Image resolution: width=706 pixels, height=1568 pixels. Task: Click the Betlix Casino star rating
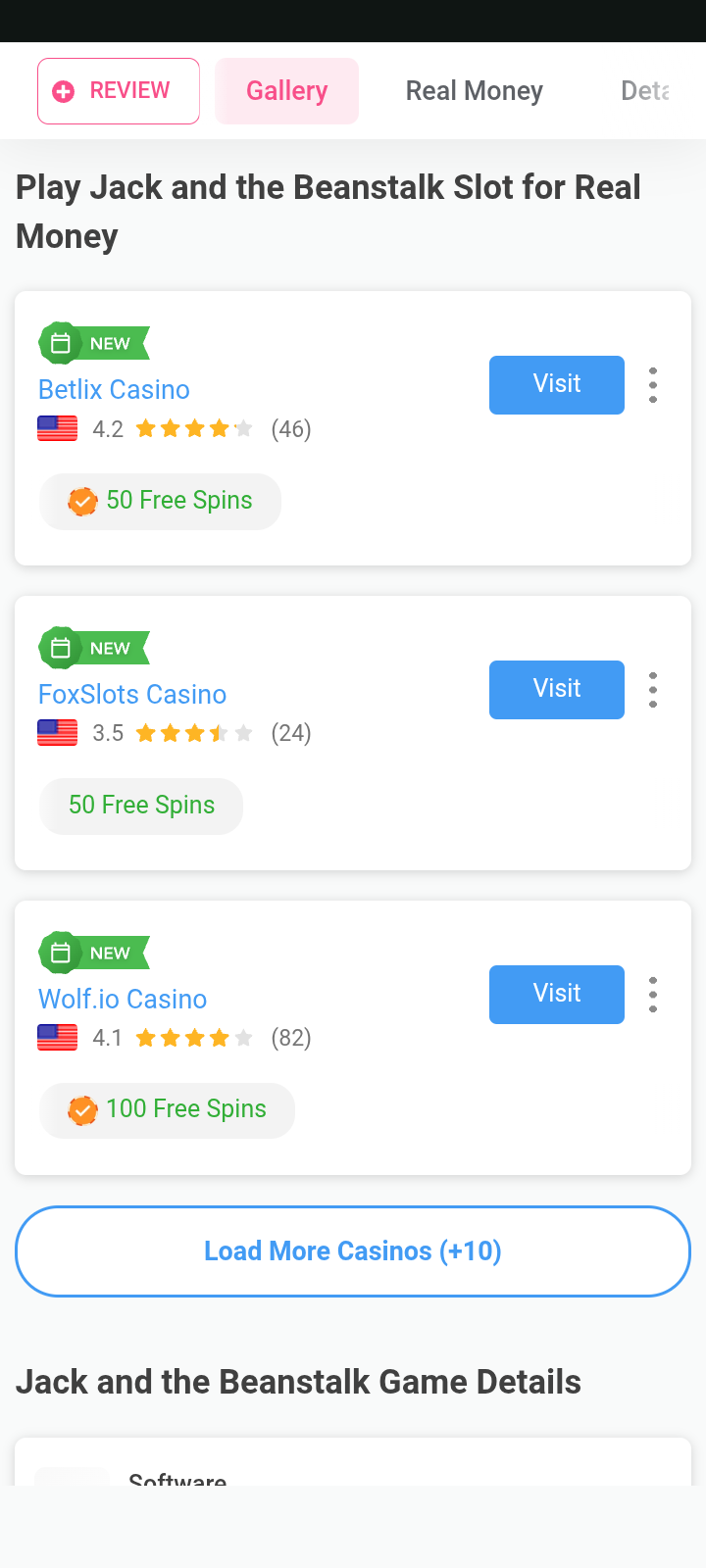click(194, 429)
